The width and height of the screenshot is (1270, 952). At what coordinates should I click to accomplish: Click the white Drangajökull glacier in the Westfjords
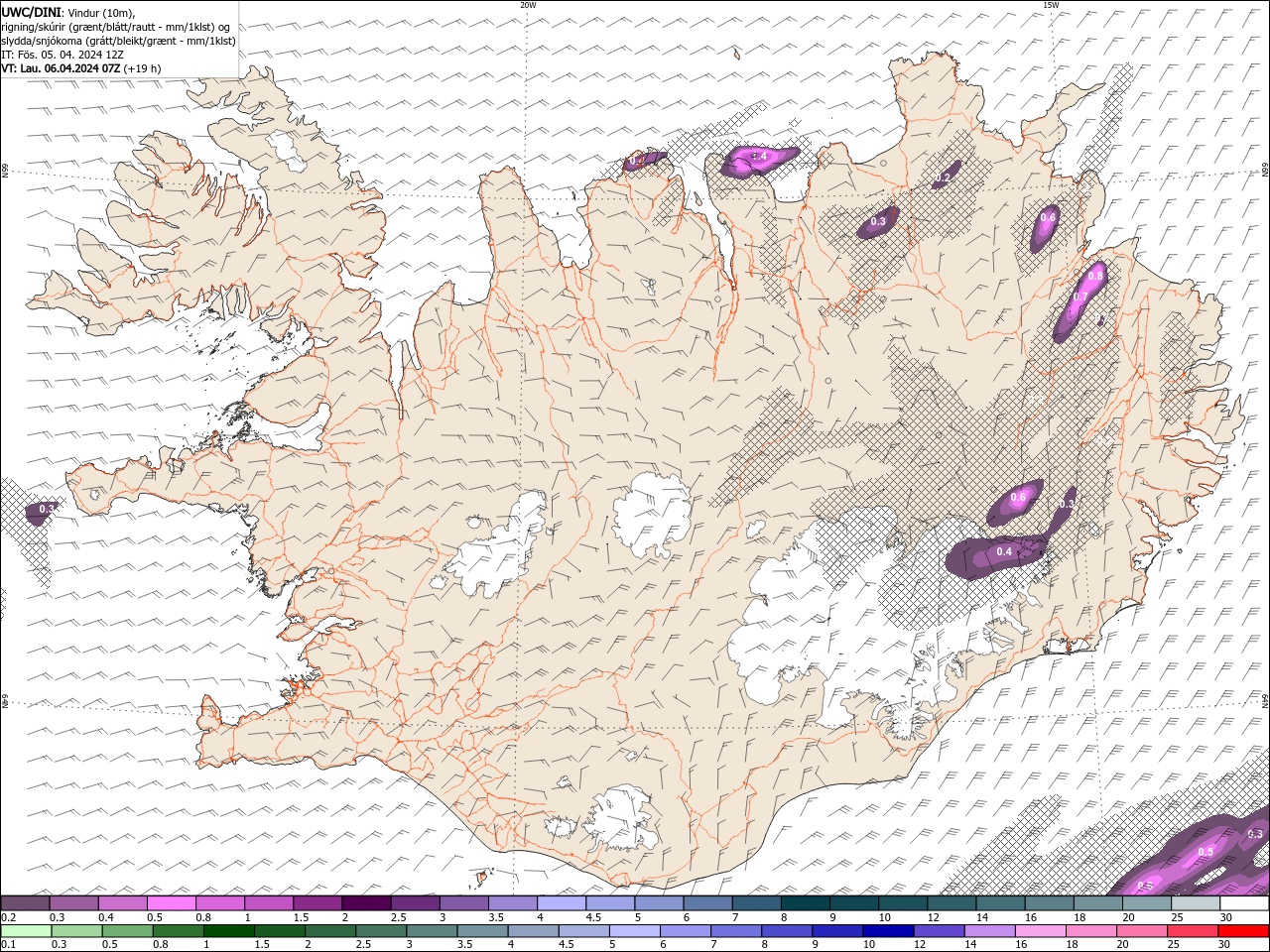tap(289, 148)
